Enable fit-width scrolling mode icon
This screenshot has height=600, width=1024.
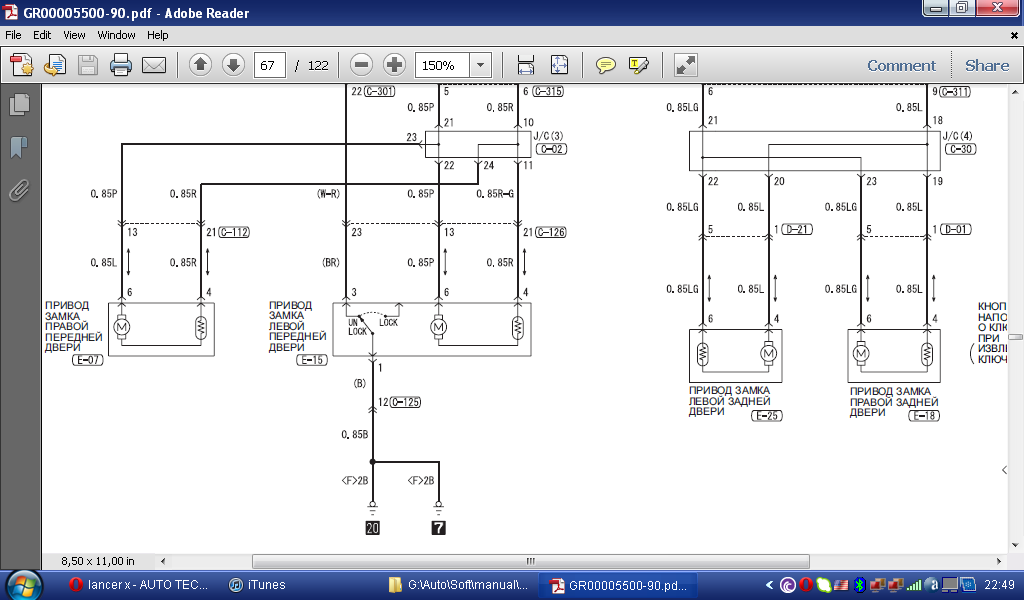click(526, 65)
